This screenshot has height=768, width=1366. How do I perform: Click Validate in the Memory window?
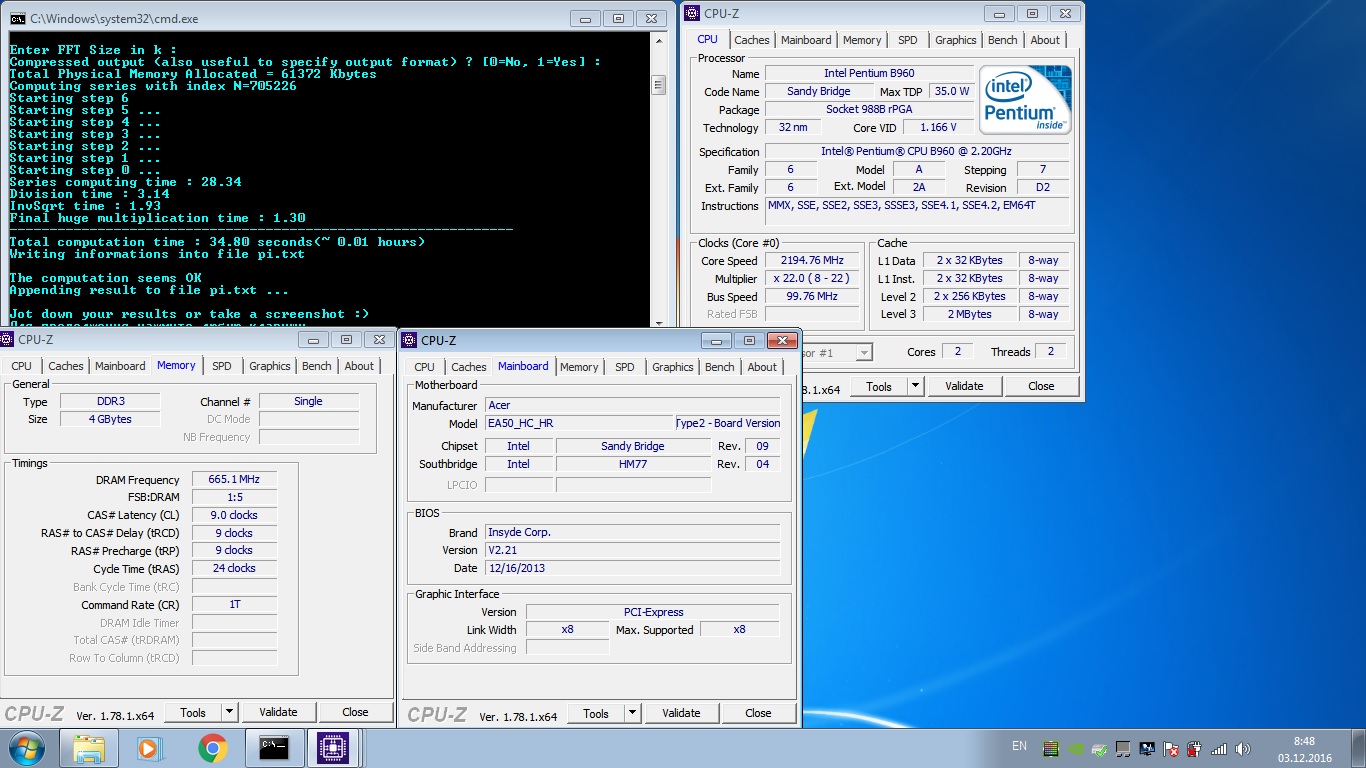point(278,712)
